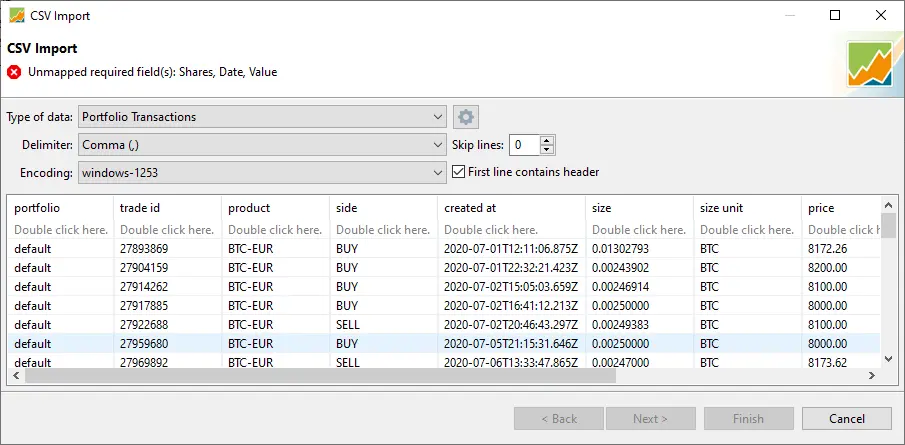The image size is (905, 445).
Task: Click price value 8172.26
Action: coord(827,249)
